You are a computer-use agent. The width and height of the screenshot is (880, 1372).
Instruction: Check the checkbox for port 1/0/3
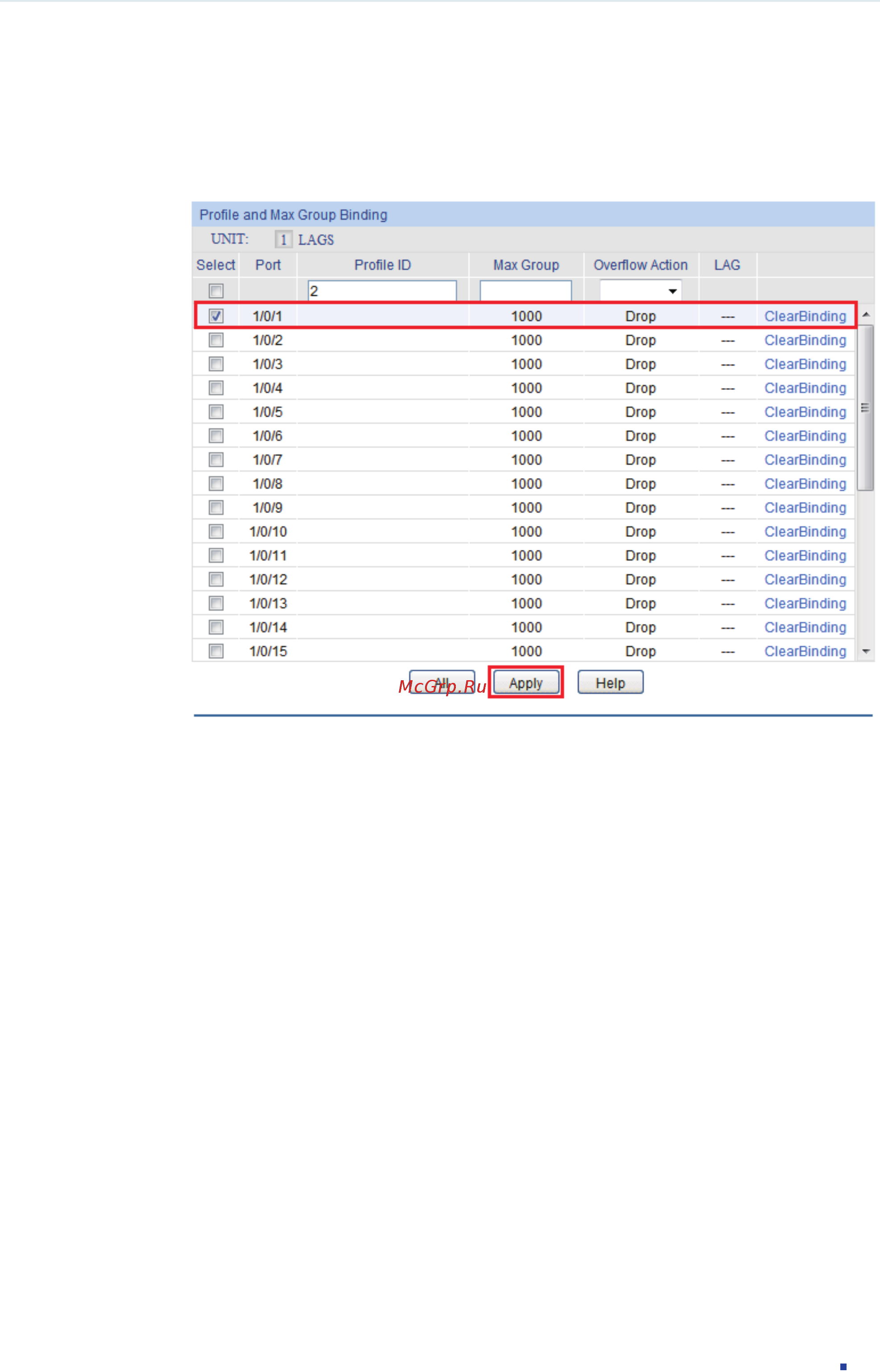click(216, 364)
